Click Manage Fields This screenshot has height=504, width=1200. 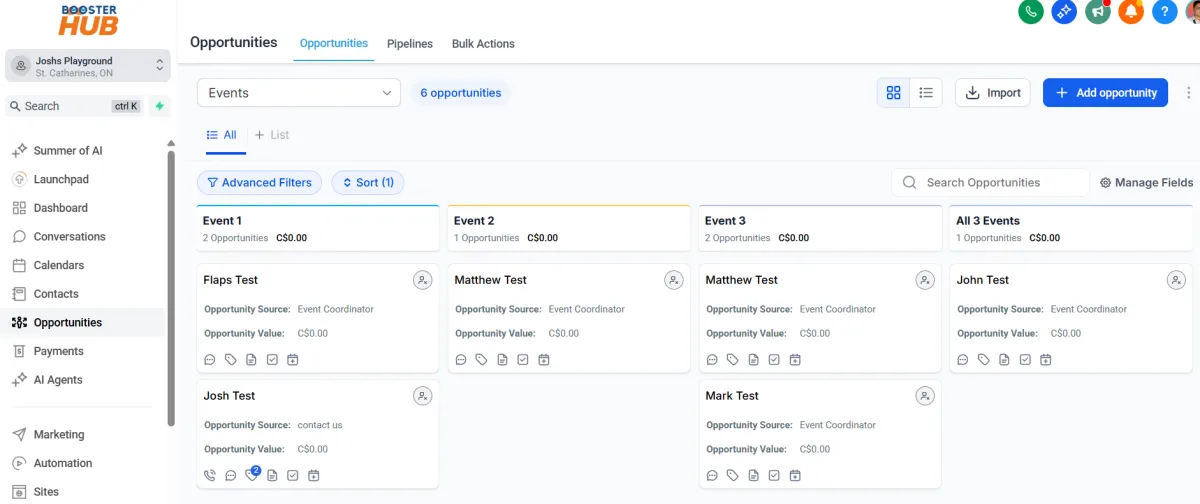tap(1146, 183)
